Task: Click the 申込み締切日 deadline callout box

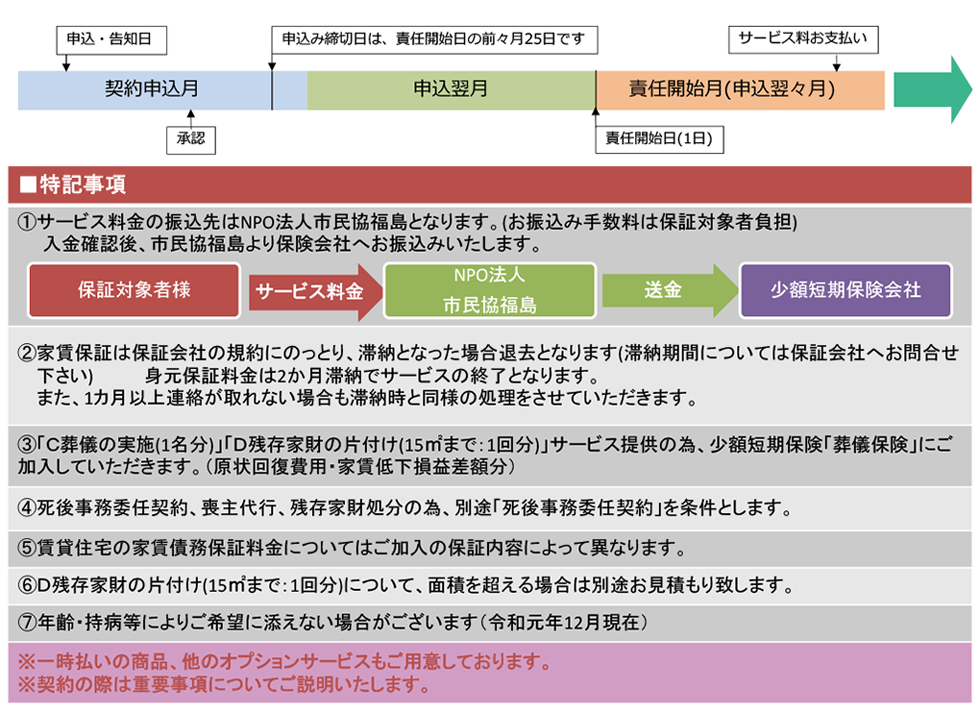Action: (x=434, y=40)
